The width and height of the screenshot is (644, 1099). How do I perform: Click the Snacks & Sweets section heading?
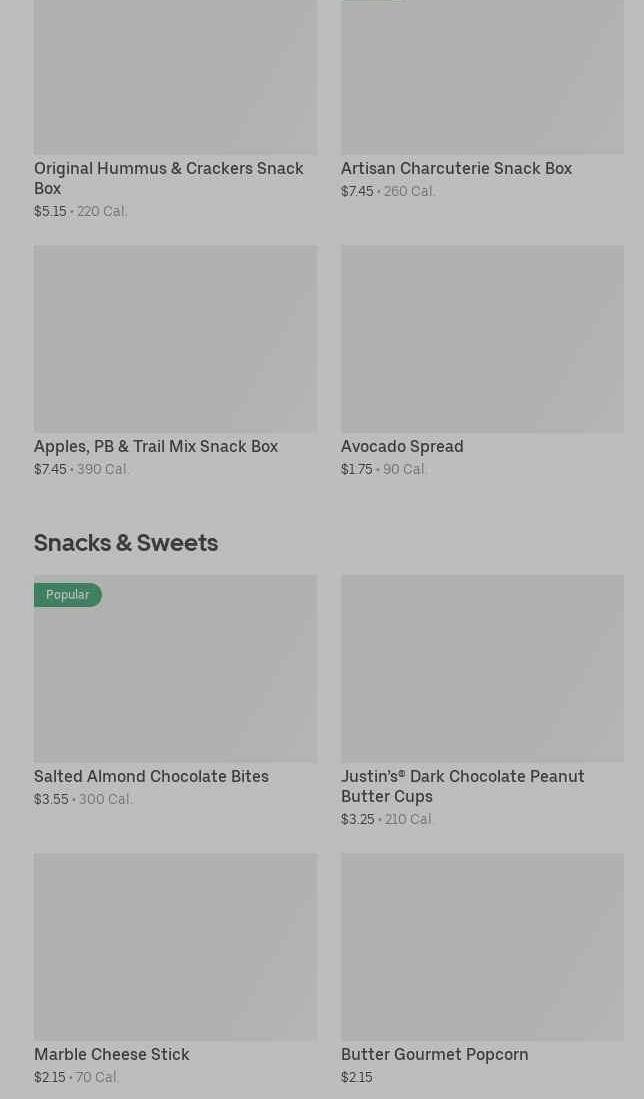[126, 542]
